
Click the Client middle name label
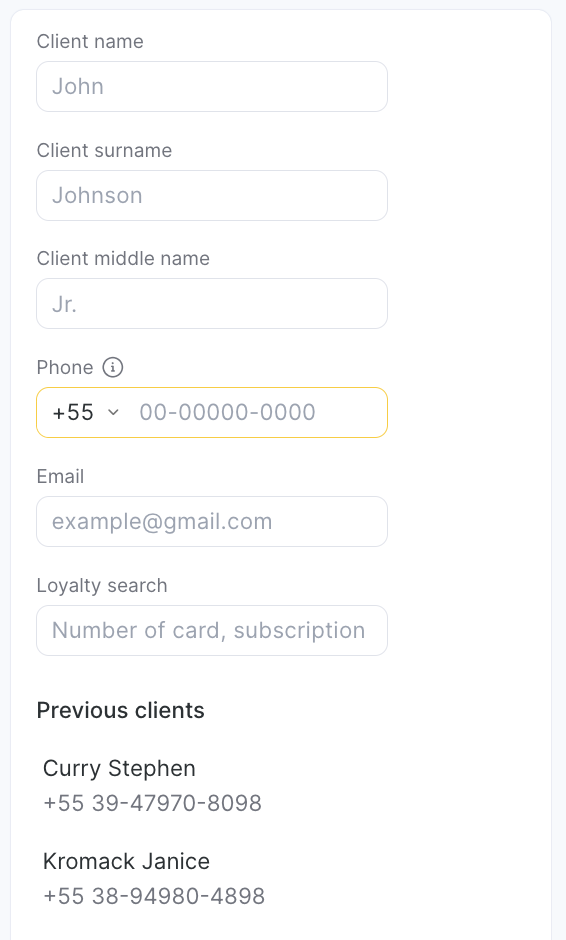pos(123,258)
